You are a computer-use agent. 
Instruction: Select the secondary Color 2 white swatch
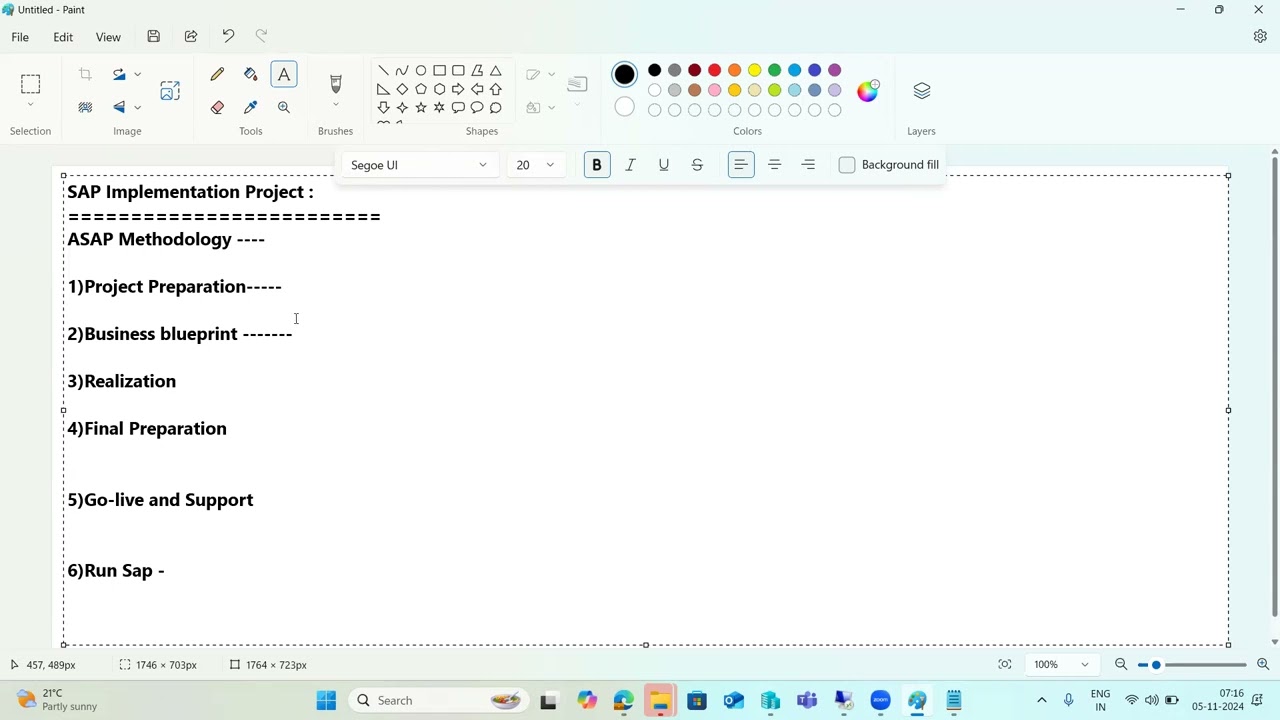624,107
